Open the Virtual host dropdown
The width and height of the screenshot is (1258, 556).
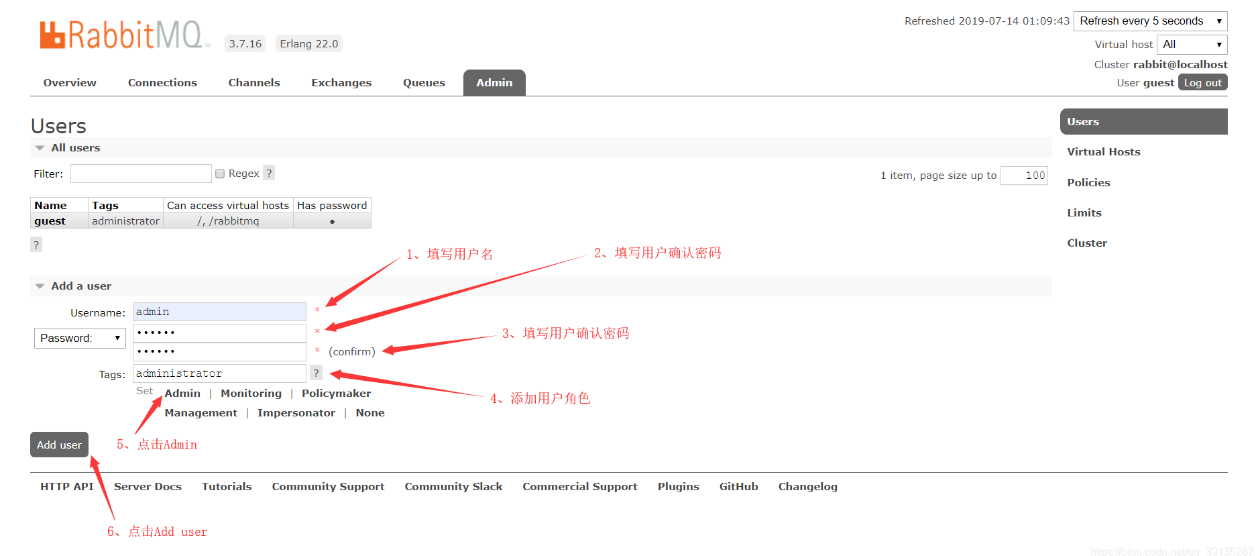pyautogui.click(x=1191, y=44)
